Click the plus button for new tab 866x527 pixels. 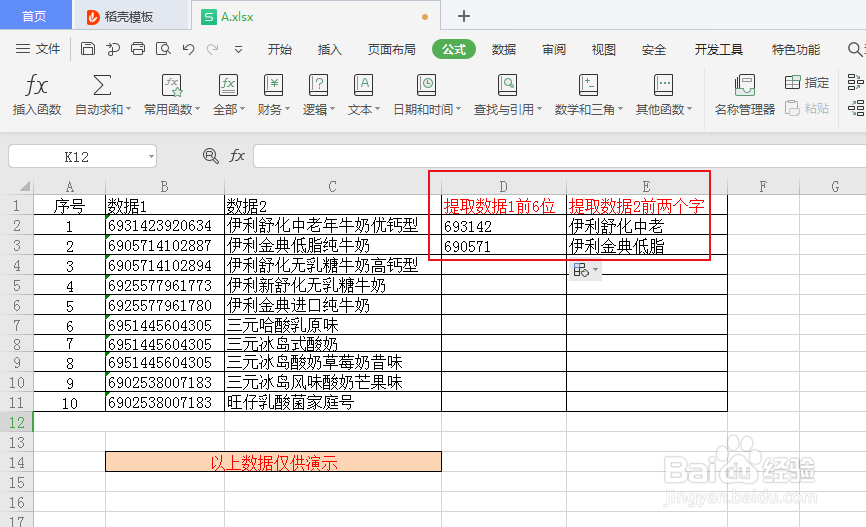click(464, 16)
